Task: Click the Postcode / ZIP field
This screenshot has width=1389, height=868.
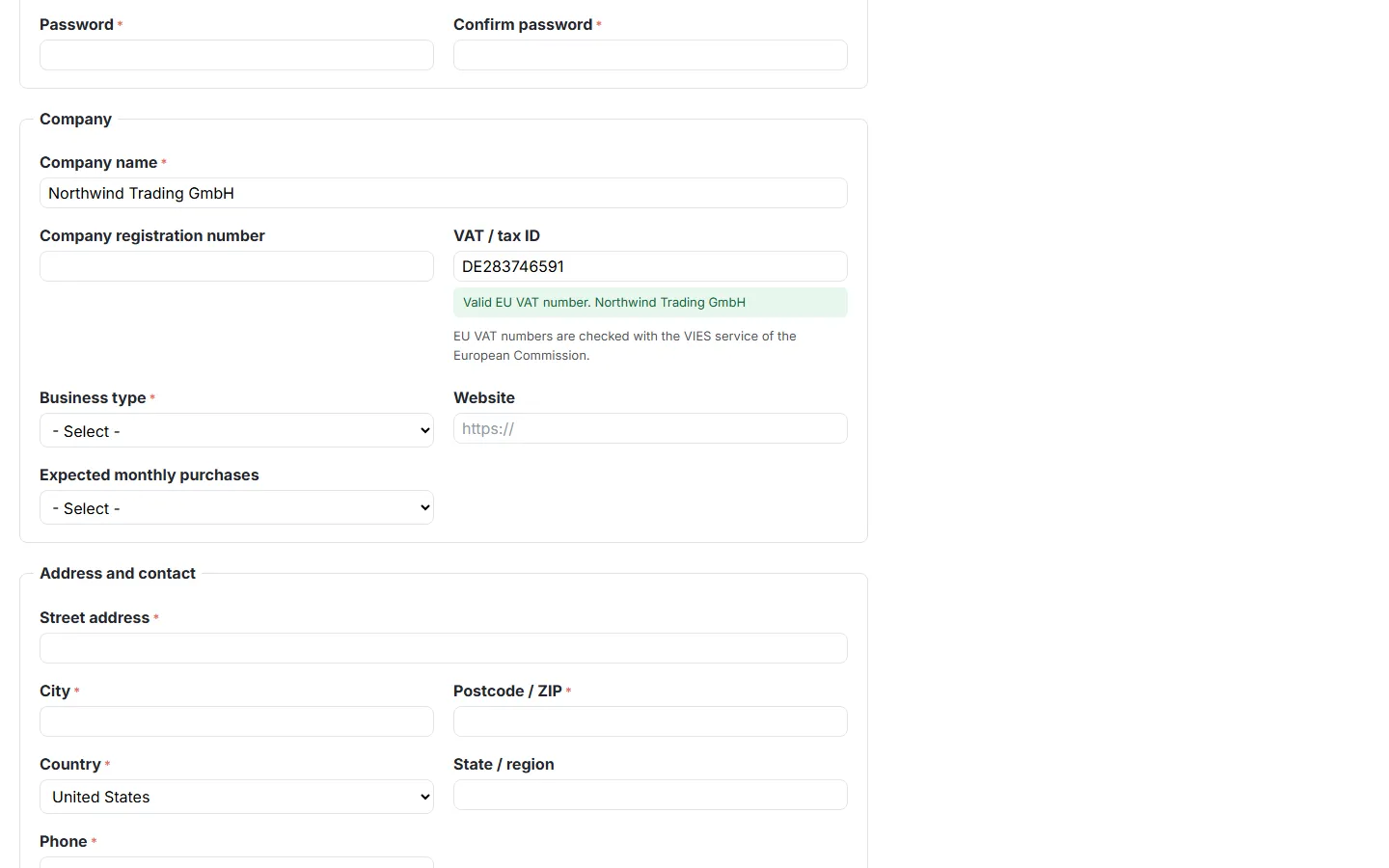Action: (650, 721)
